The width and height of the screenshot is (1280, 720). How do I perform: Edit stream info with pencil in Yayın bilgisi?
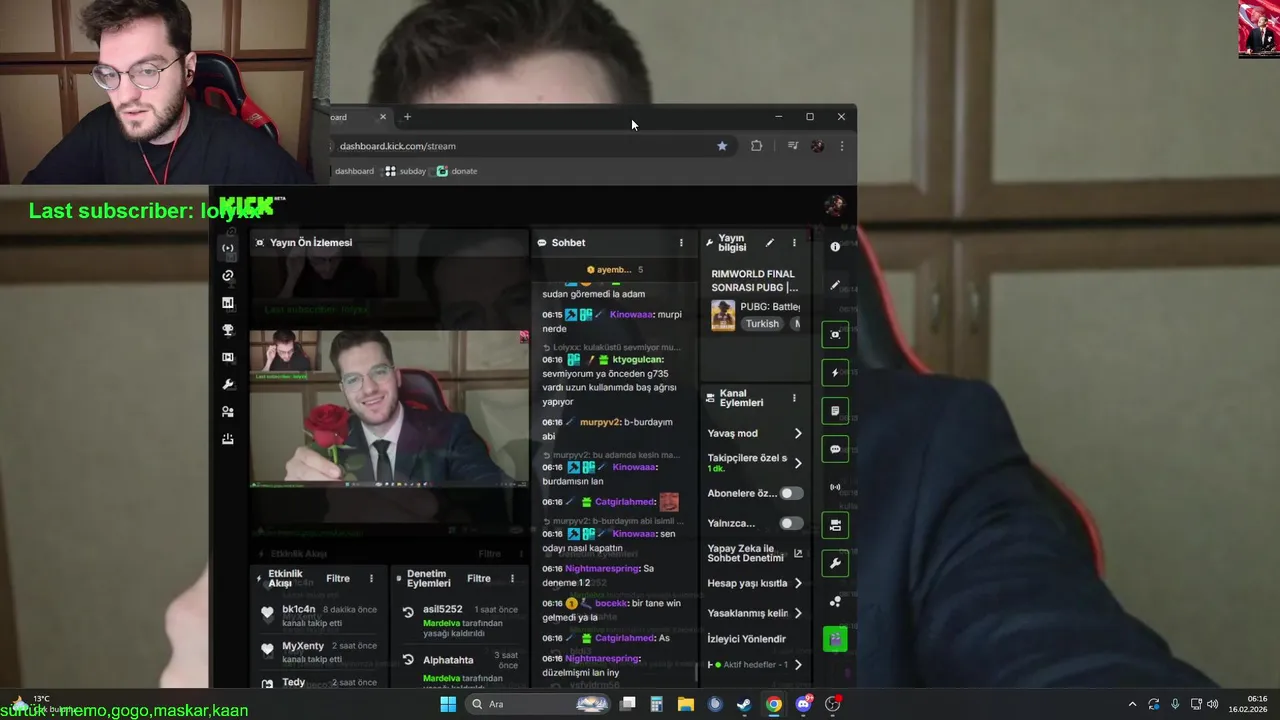coord(769,243)
